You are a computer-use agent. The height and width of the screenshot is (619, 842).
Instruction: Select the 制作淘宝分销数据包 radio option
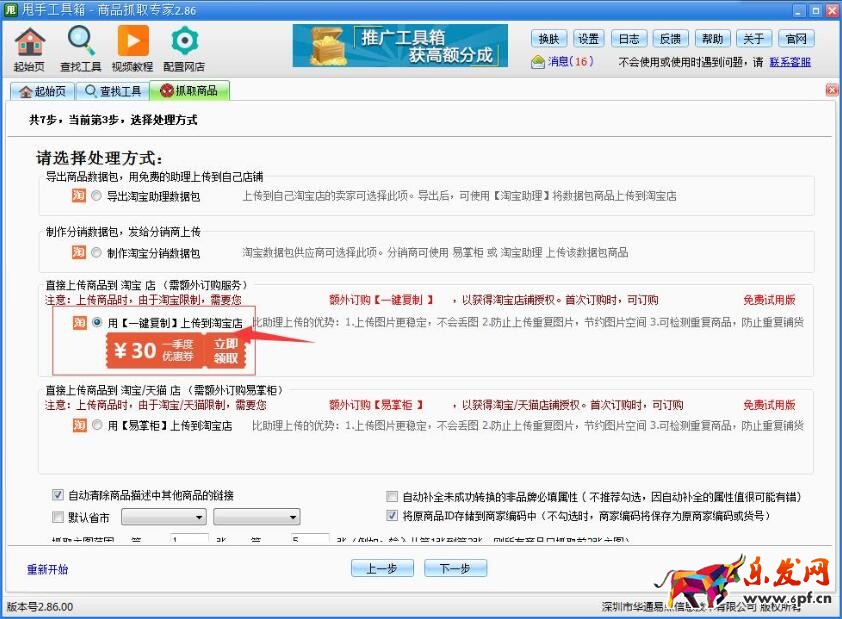(x=97, y=253)
